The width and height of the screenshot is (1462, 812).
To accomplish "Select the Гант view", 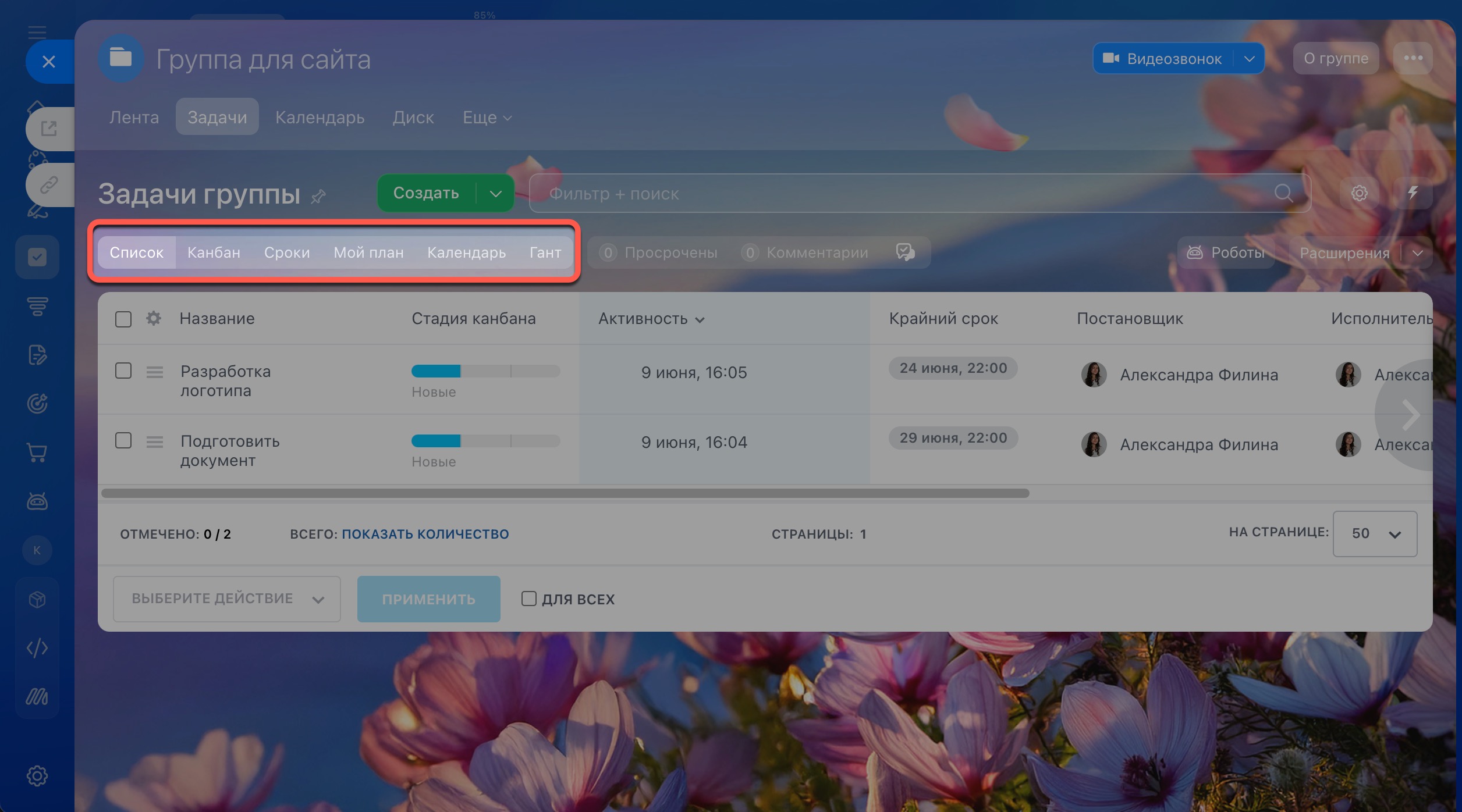I will pyautogui.click(x=545, y=252).
